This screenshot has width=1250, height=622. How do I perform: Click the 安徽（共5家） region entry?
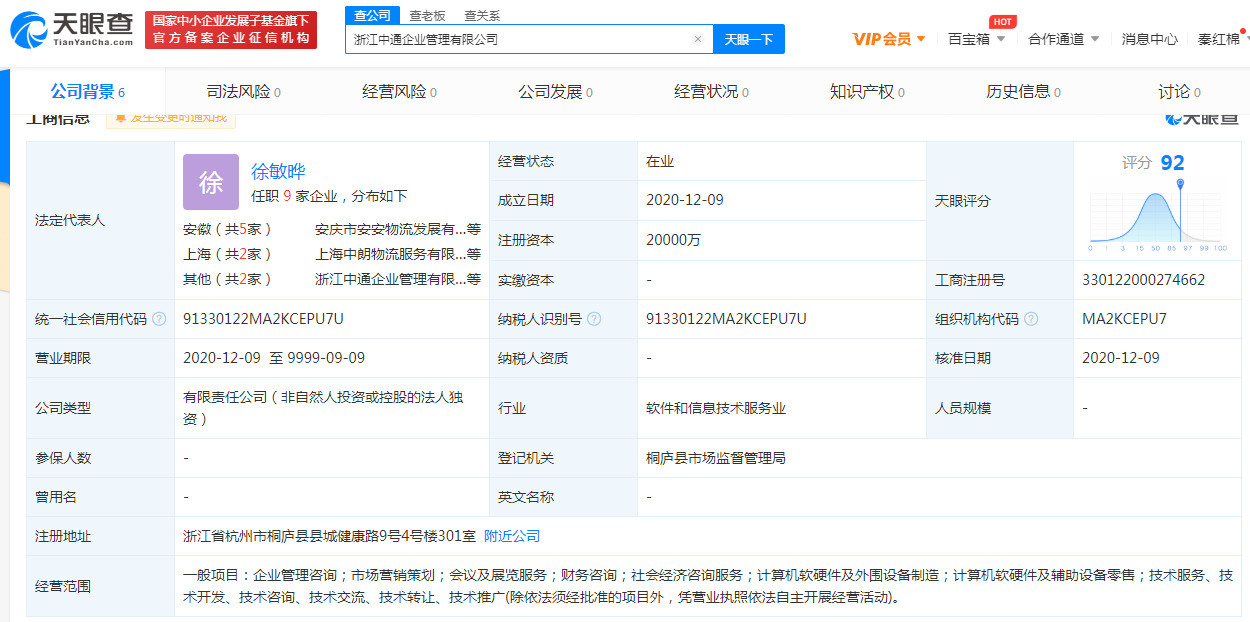[228, 229]
